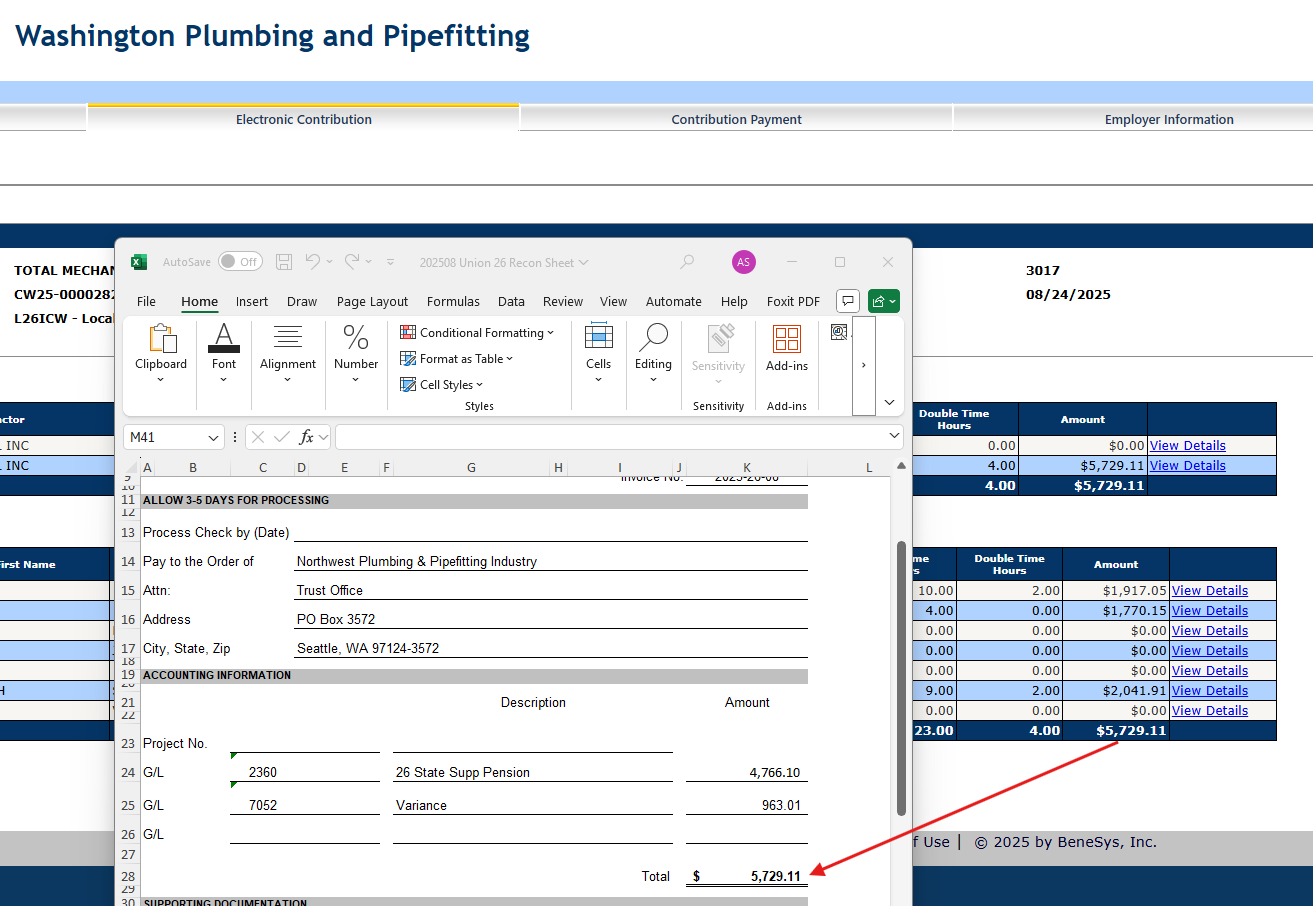Click the 963.01 variance amount cell
The height and width of the screenshot is (906, 1313).
coord(747,805)
